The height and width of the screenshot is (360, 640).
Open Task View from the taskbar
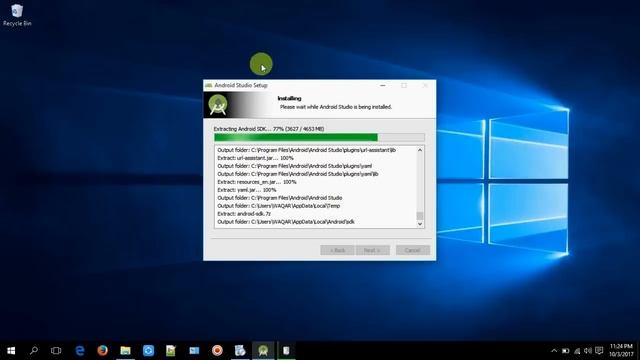(56, 351)
